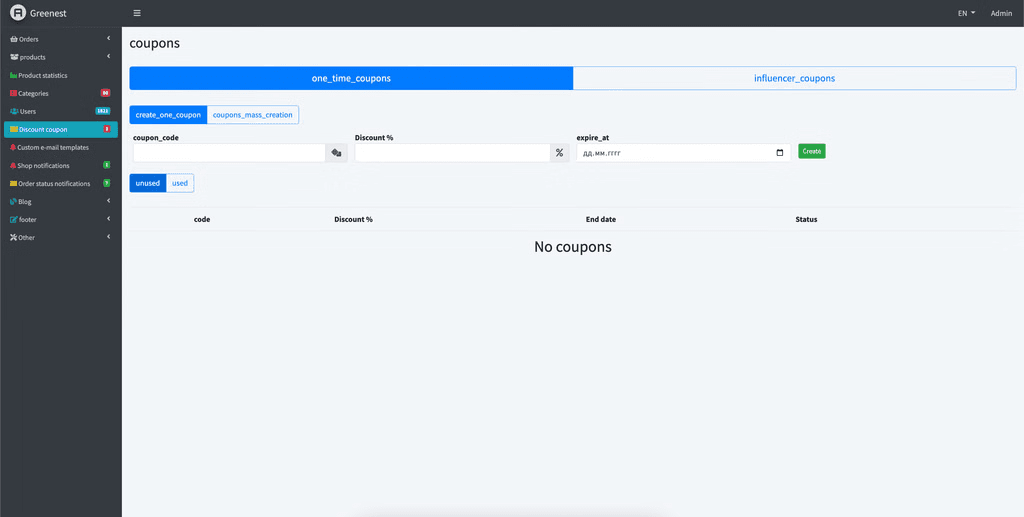The width and height of the screenshot is (1024, 517).
Task: Click the code column header
Action: pos(202,219)
